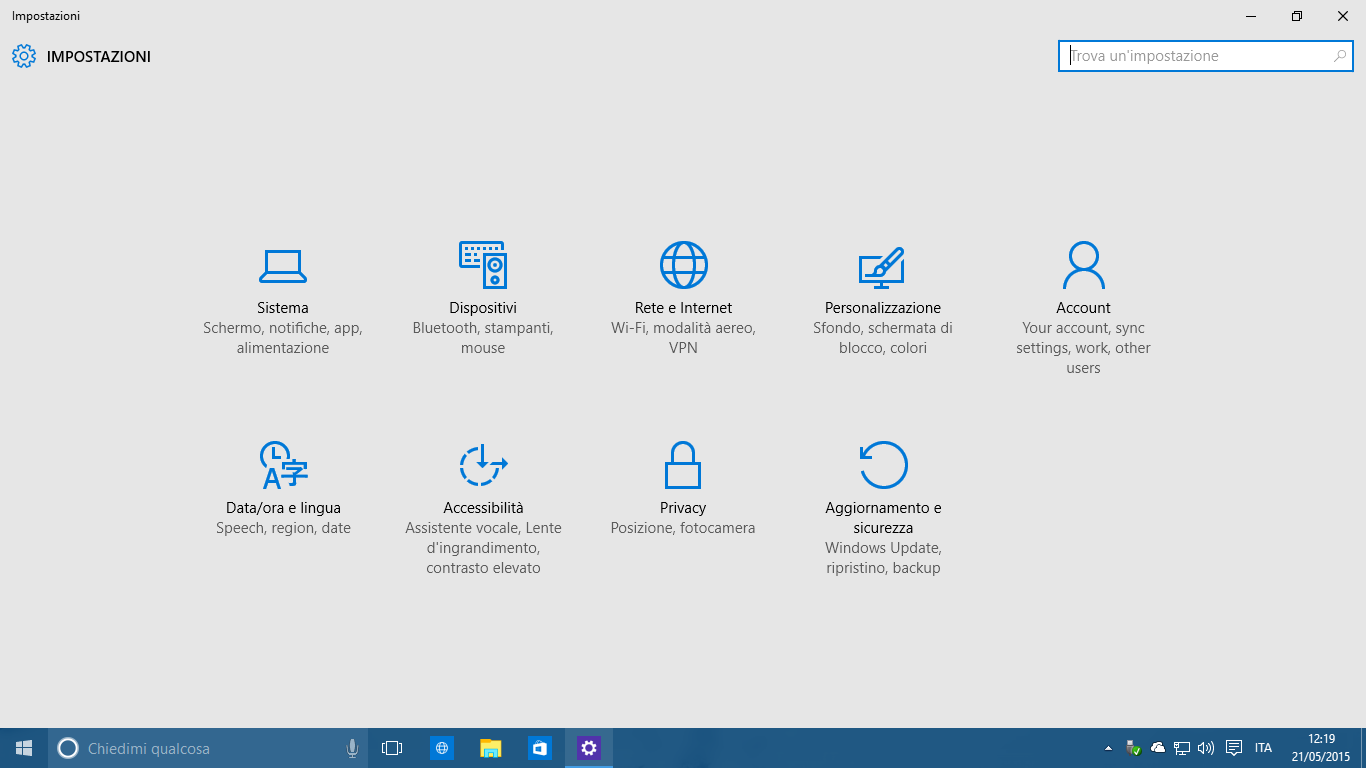Close the Impostazioni window
1366x768 pixels.
coord(1343,16)
